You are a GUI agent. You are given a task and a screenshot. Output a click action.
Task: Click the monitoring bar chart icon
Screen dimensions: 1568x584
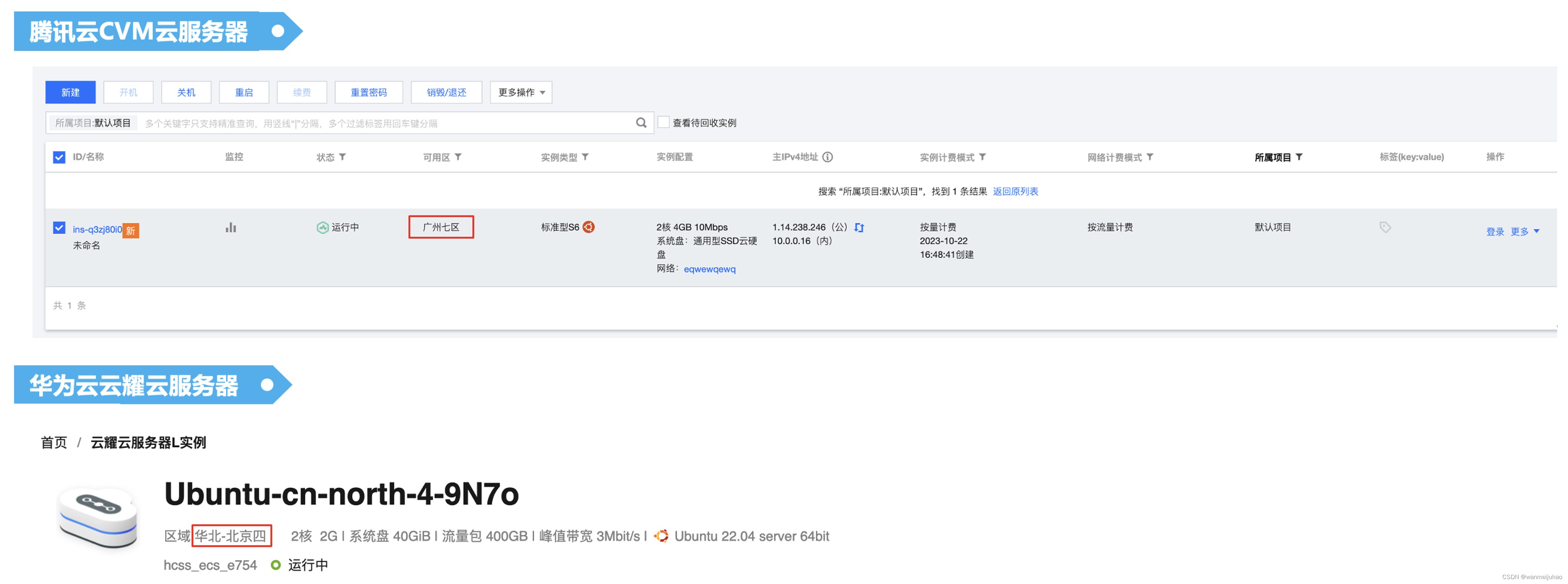231,228
